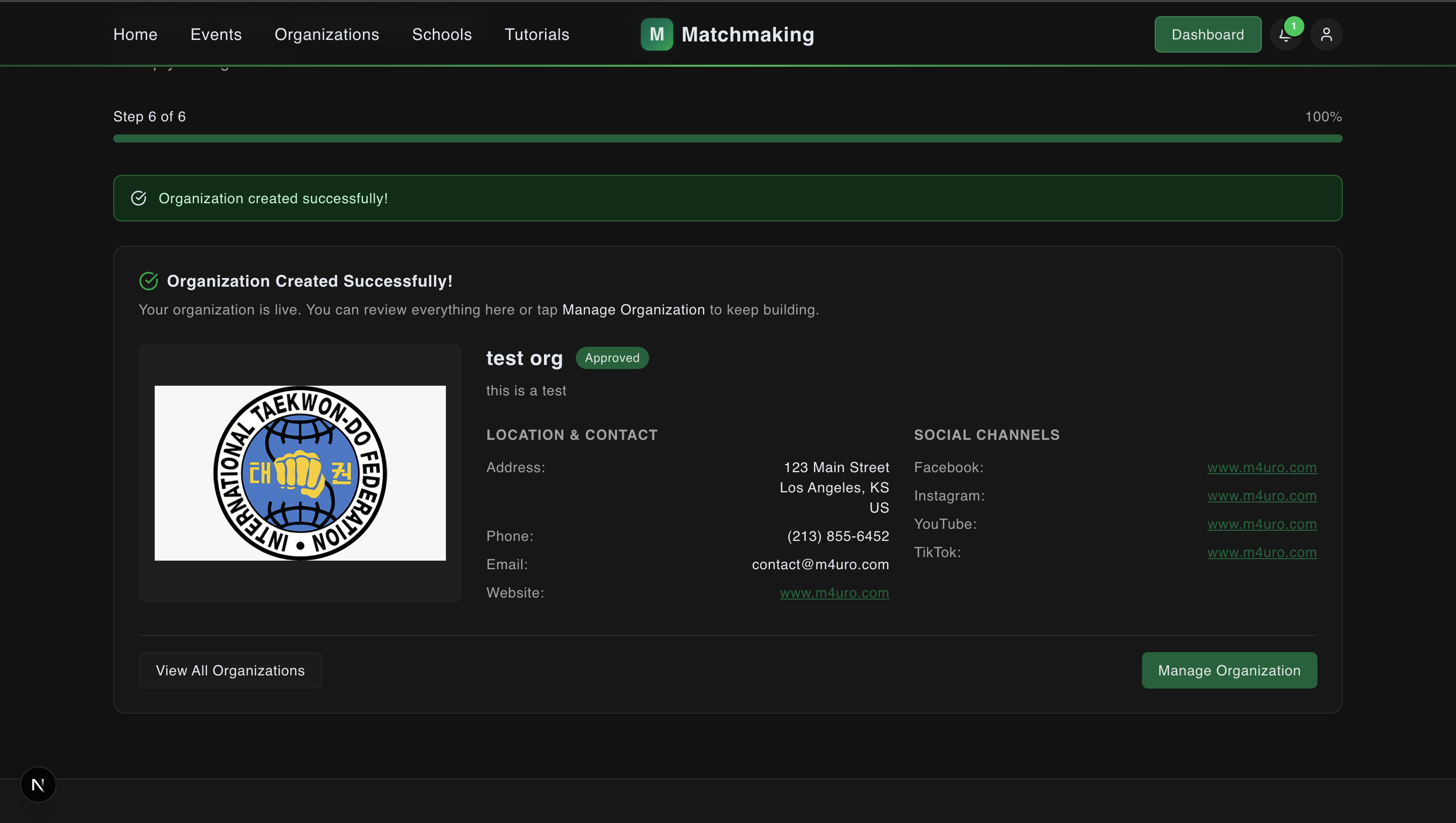
Task: Click the checkmark icon in the success banner
Action: tap(139, 198)
